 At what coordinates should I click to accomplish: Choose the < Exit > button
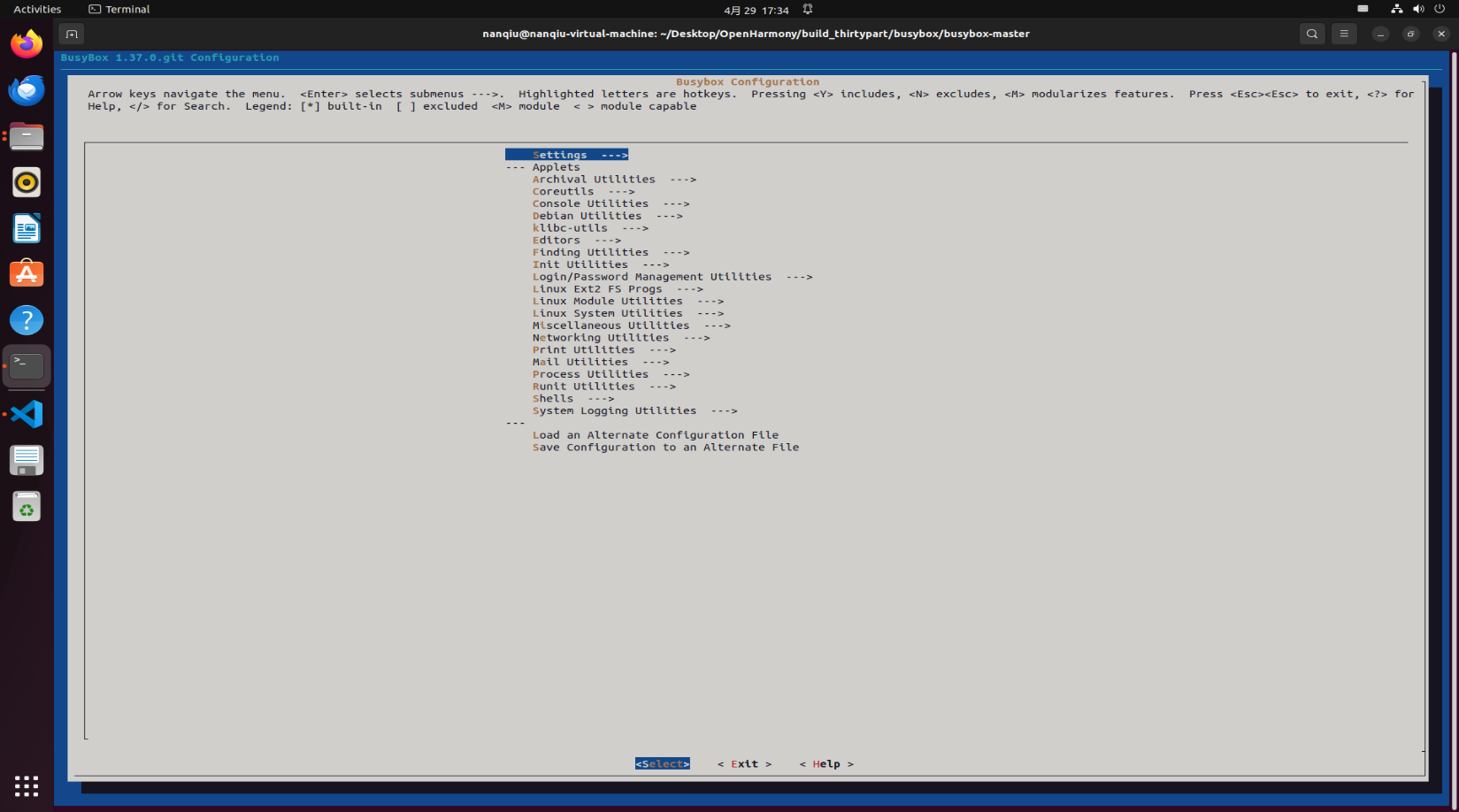[x=744, y=764]
